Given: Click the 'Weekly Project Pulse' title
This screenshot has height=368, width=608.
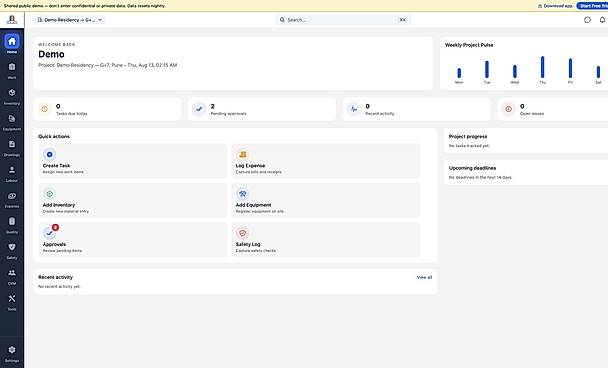Looking at the screenshot, I should pos(469,45).
